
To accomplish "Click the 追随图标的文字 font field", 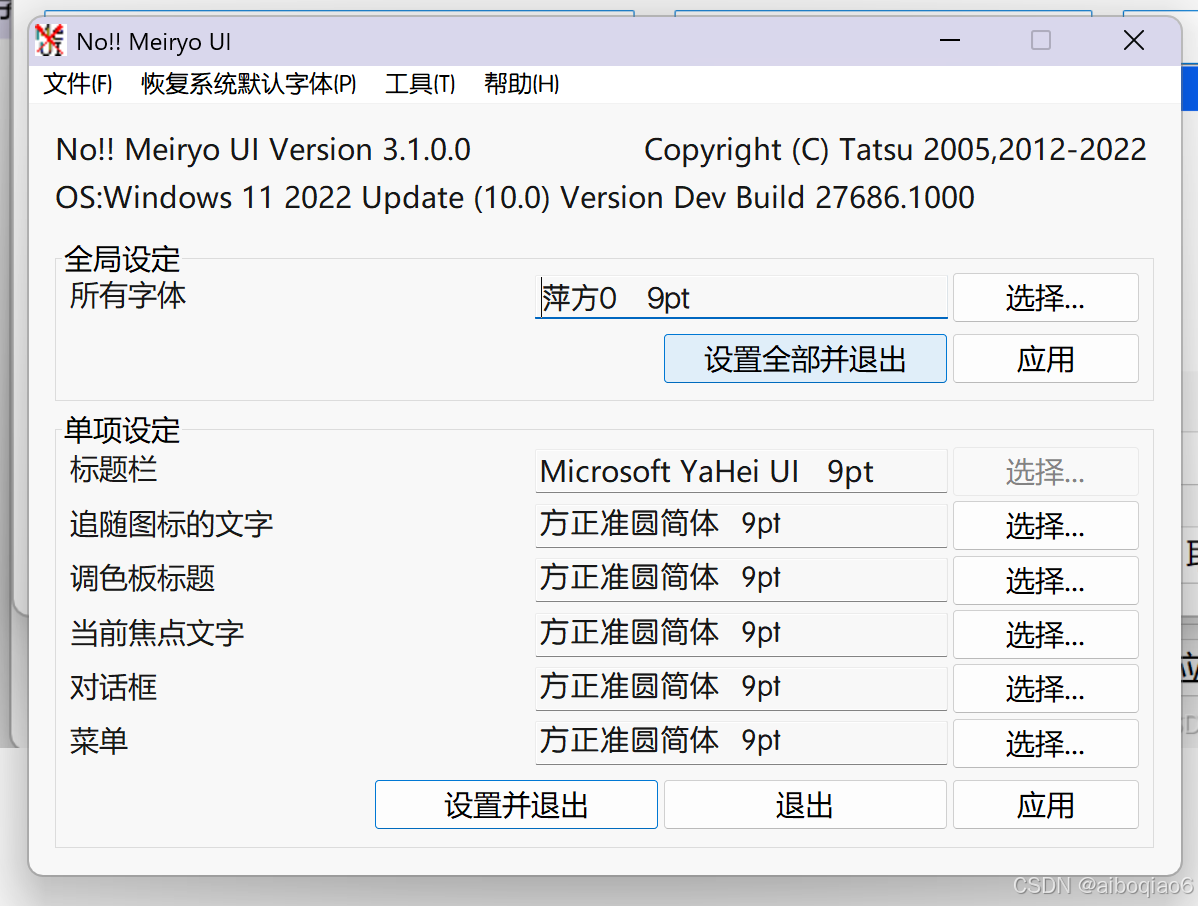I will point(741,525).
